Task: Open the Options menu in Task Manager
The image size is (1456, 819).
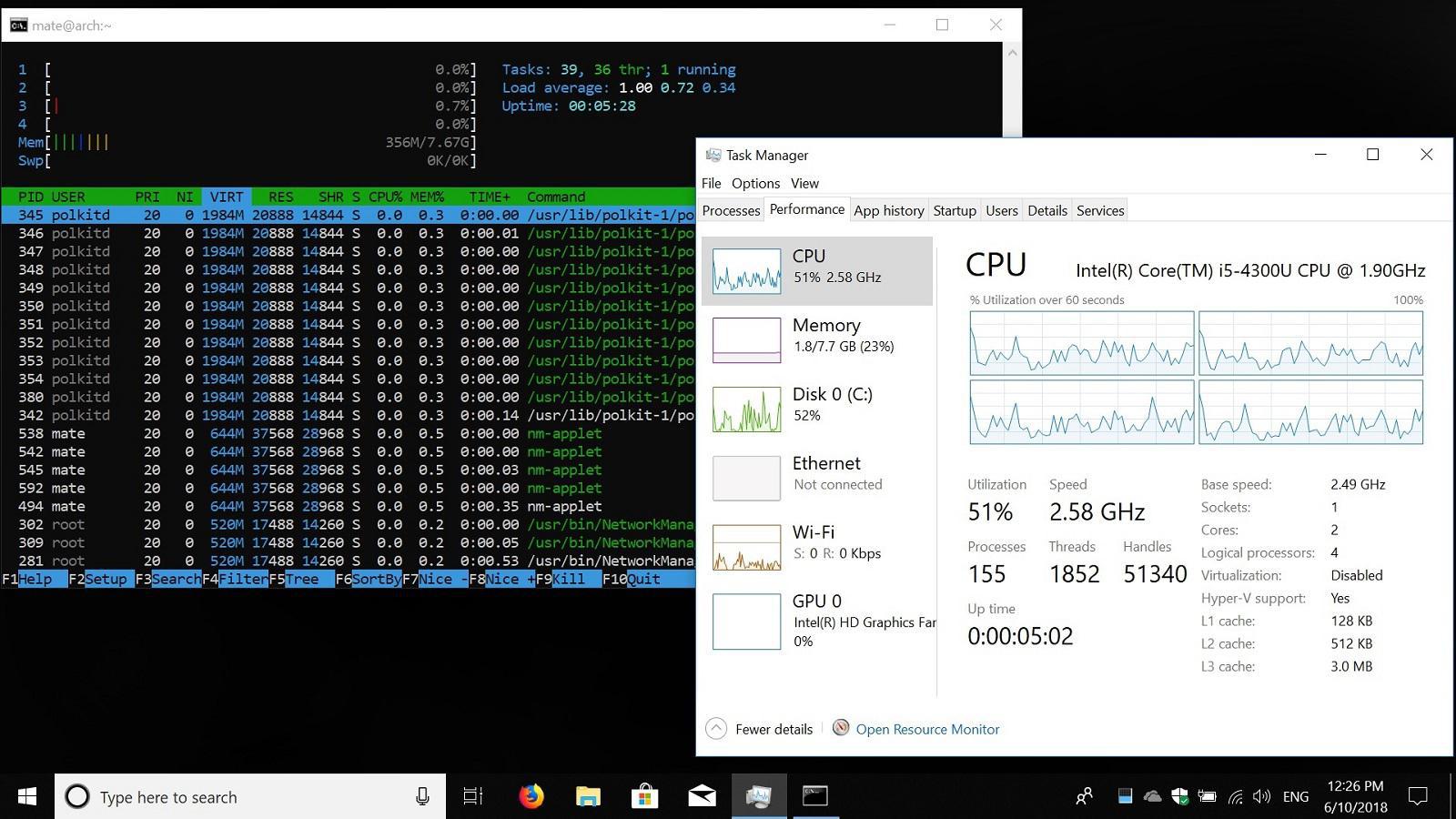Action: (x=755, y=183)
